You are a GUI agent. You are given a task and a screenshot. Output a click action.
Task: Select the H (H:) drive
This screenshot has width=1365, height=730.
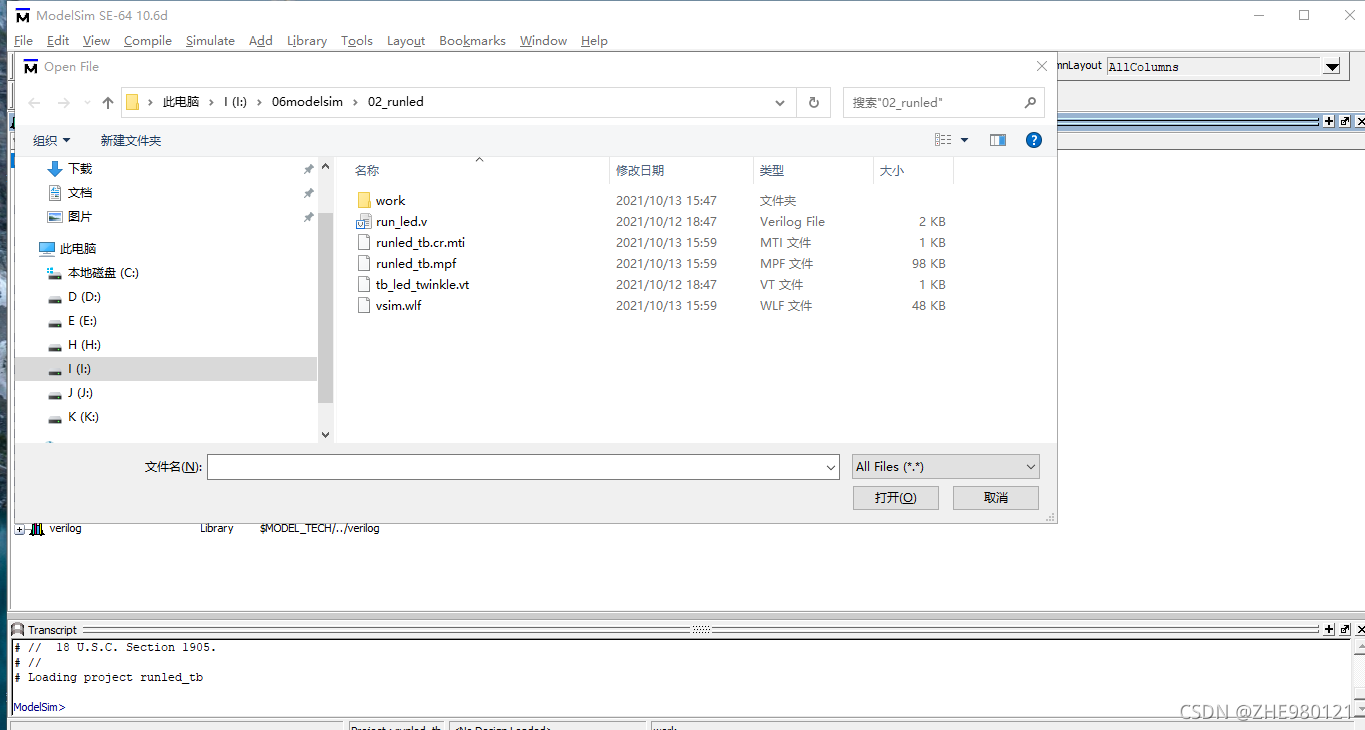coord(84,345)
